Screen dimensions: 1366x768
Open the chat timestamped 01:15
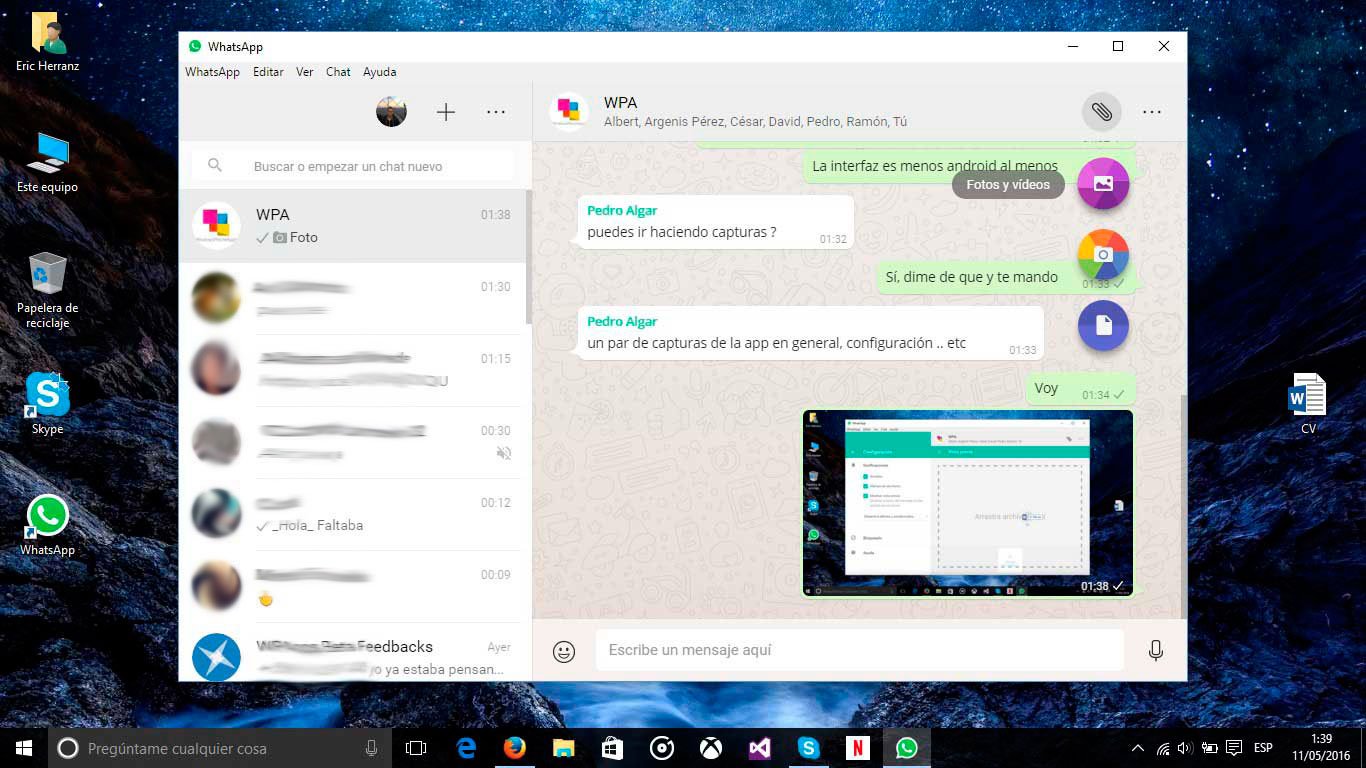click(352, 370)
